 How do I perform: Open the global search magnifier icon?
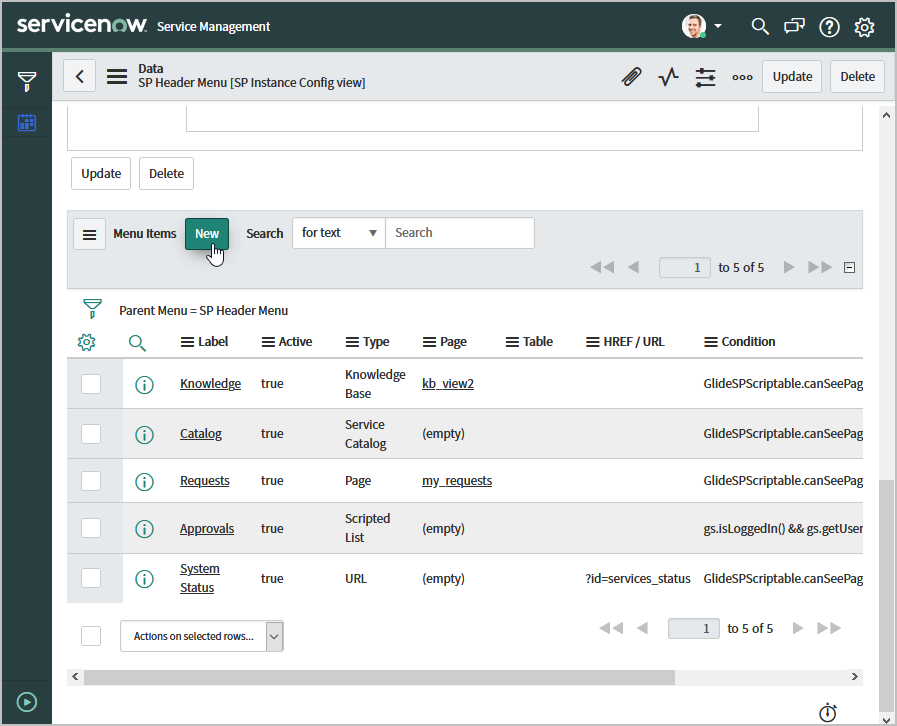(x=760, y=26)
